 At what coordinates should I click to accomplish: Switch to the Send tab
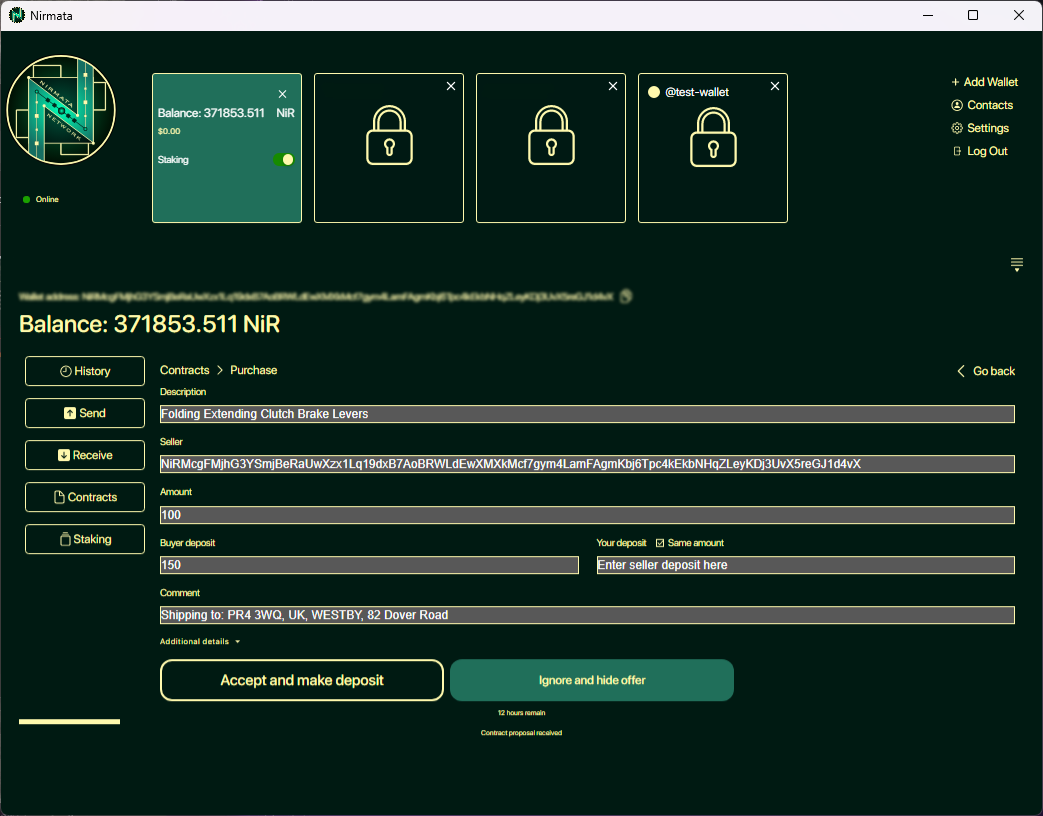(x=85, y=413)
